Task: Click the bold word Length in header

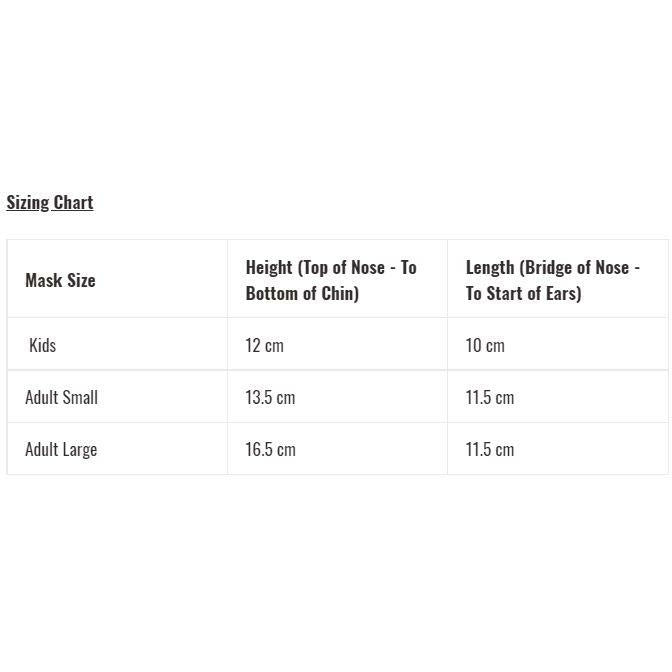Action: [x=490, y=267]
